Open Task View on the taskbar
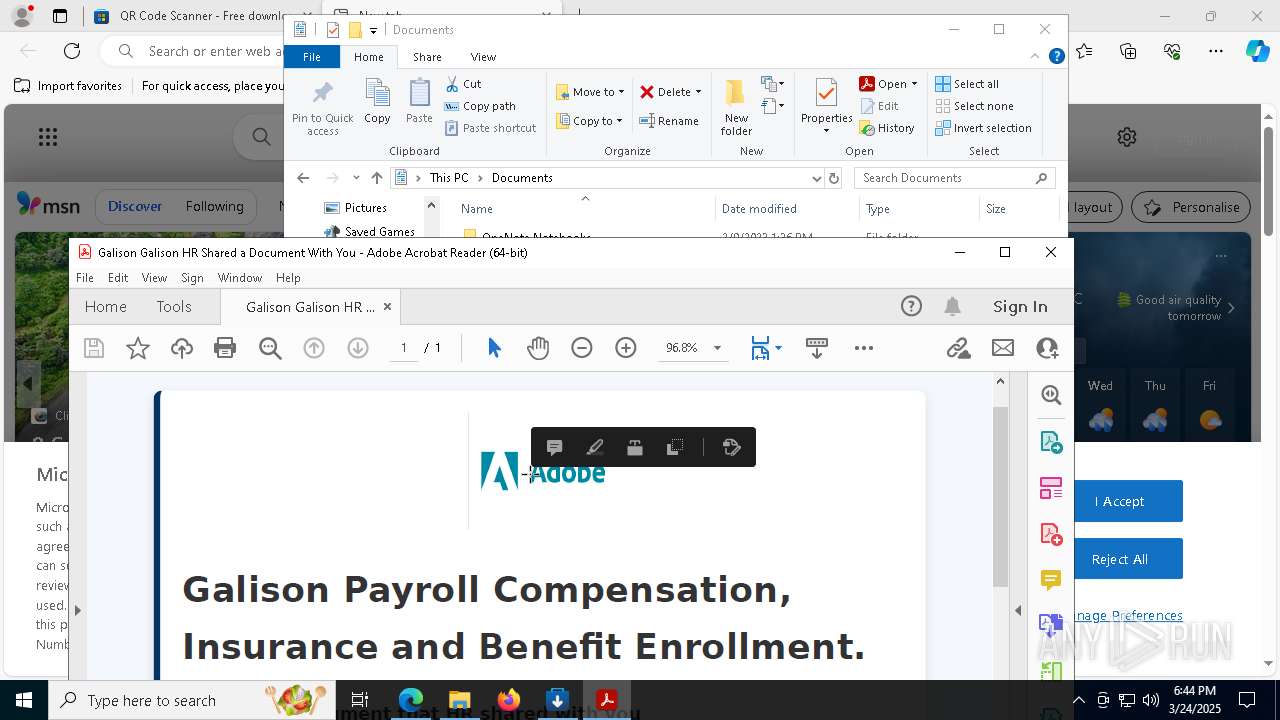The height and width of the screenshot is (720, 1280). tap(360, 700)
